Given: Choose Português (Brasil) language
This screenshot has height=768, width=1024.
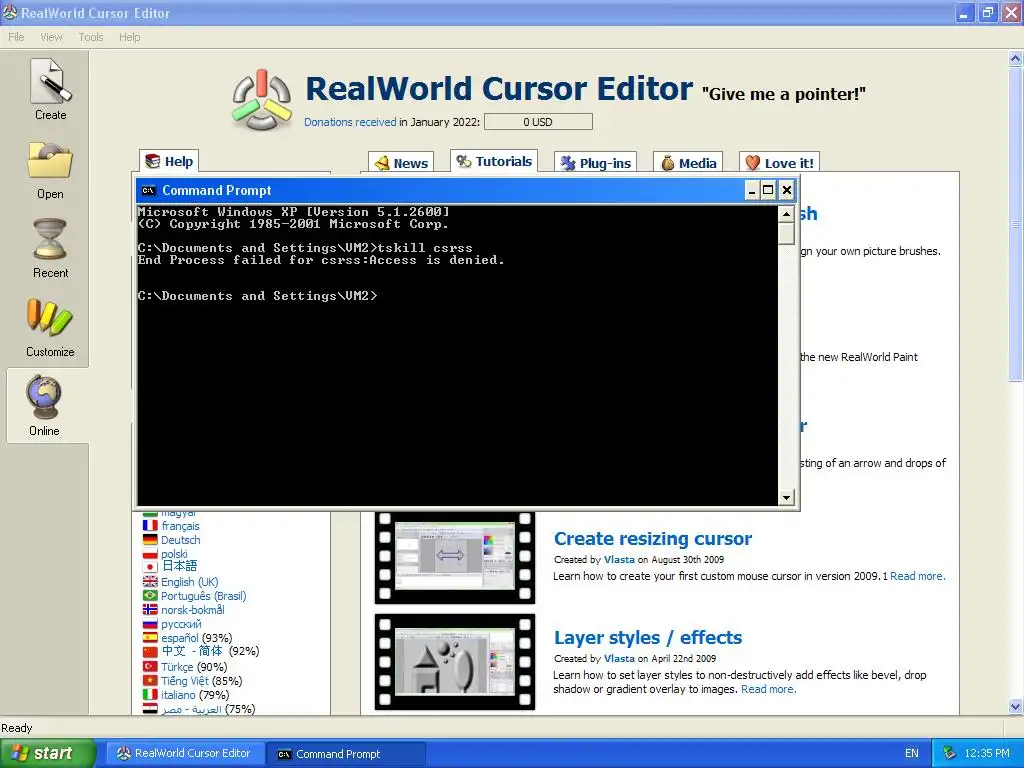Looking at the screenshot, I should [204, 596].
